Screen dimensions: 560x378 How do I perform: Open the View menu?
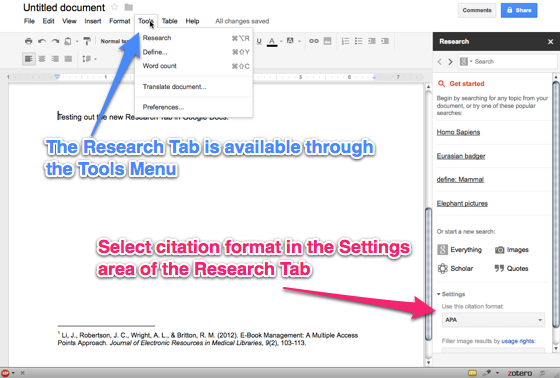pos(69,21)
